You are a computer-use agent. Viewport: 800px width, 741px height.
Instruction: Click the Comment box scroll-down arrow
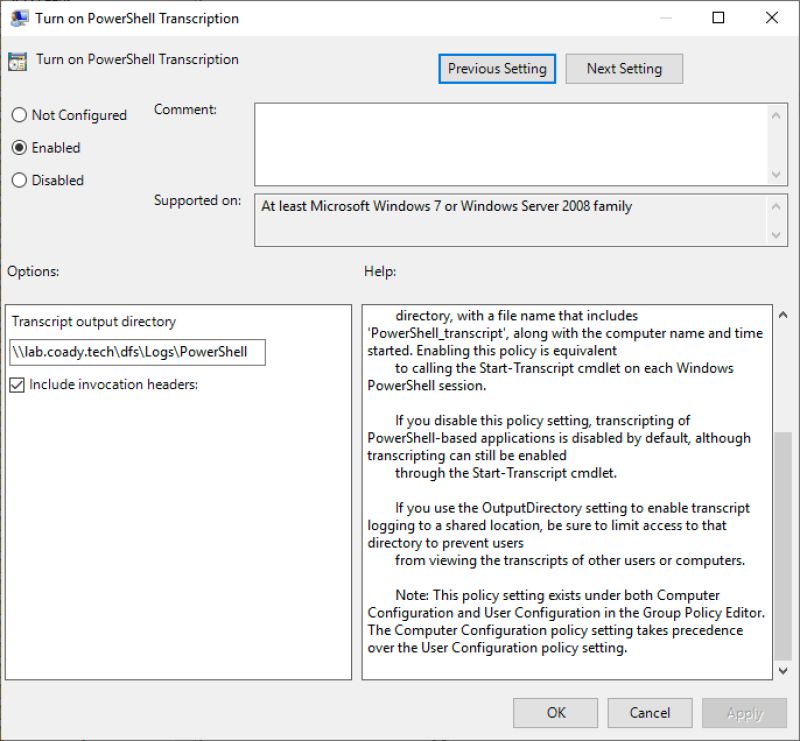coord(778,173)
